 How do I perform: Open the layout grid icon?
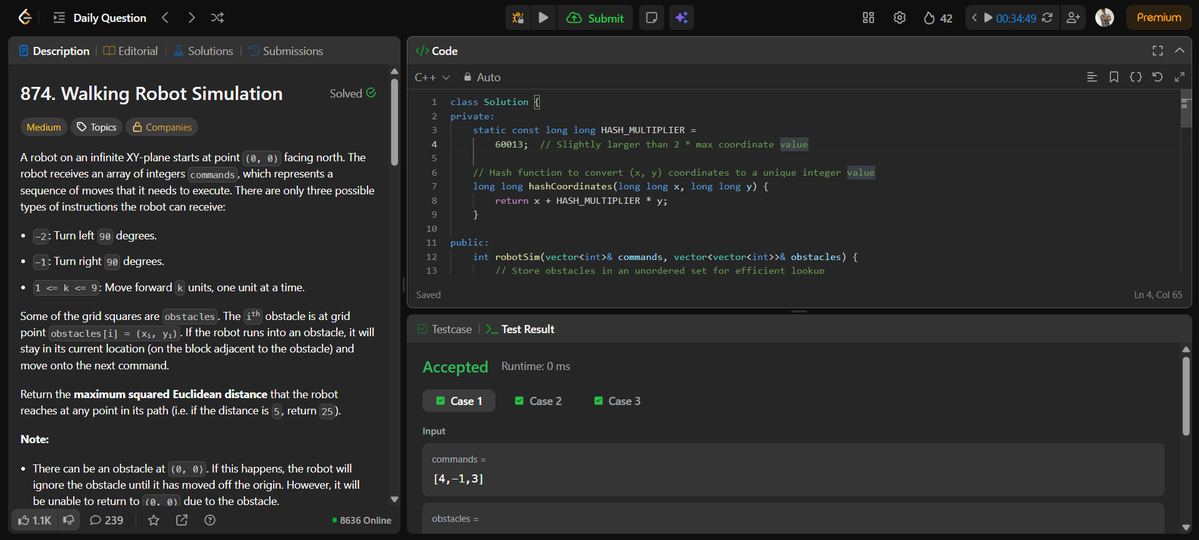[868, 18]
